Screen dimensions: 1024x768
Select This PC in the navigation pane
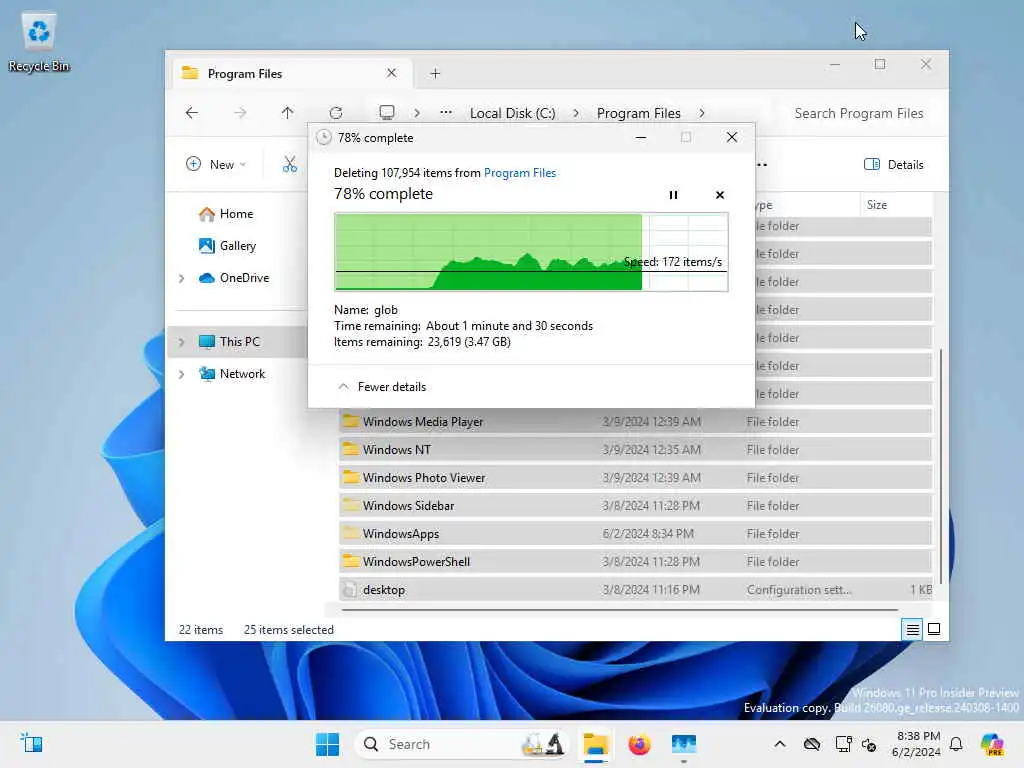(229, 342)
